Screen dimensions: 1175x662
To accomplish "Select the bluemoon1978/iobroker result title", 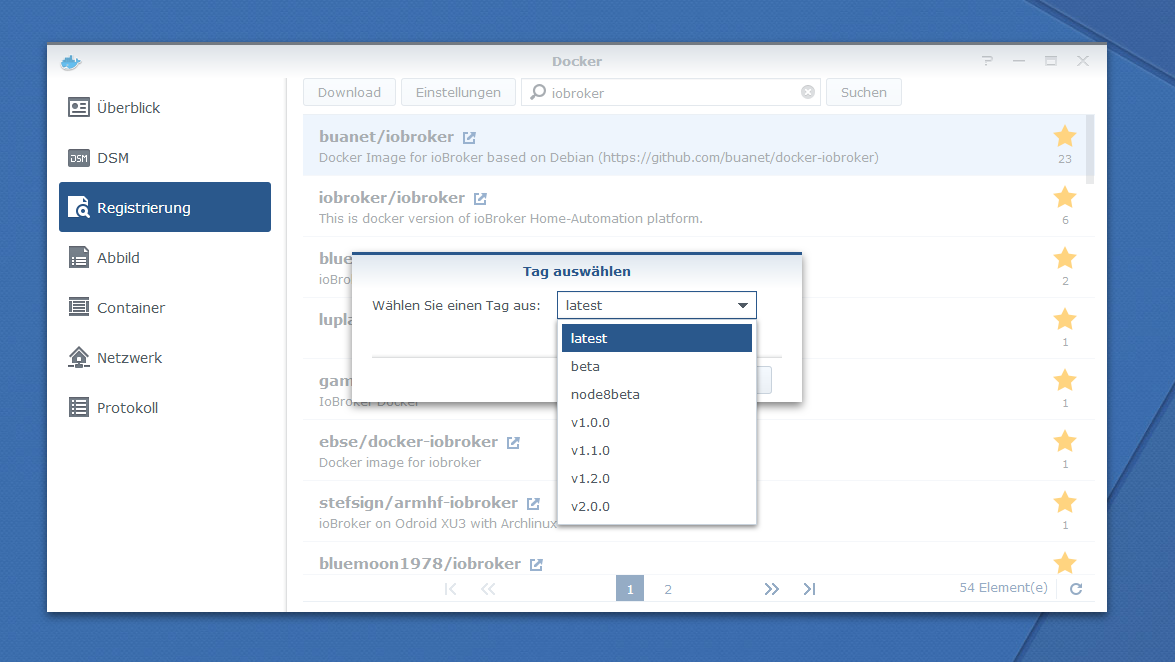I will click(420, 563).
